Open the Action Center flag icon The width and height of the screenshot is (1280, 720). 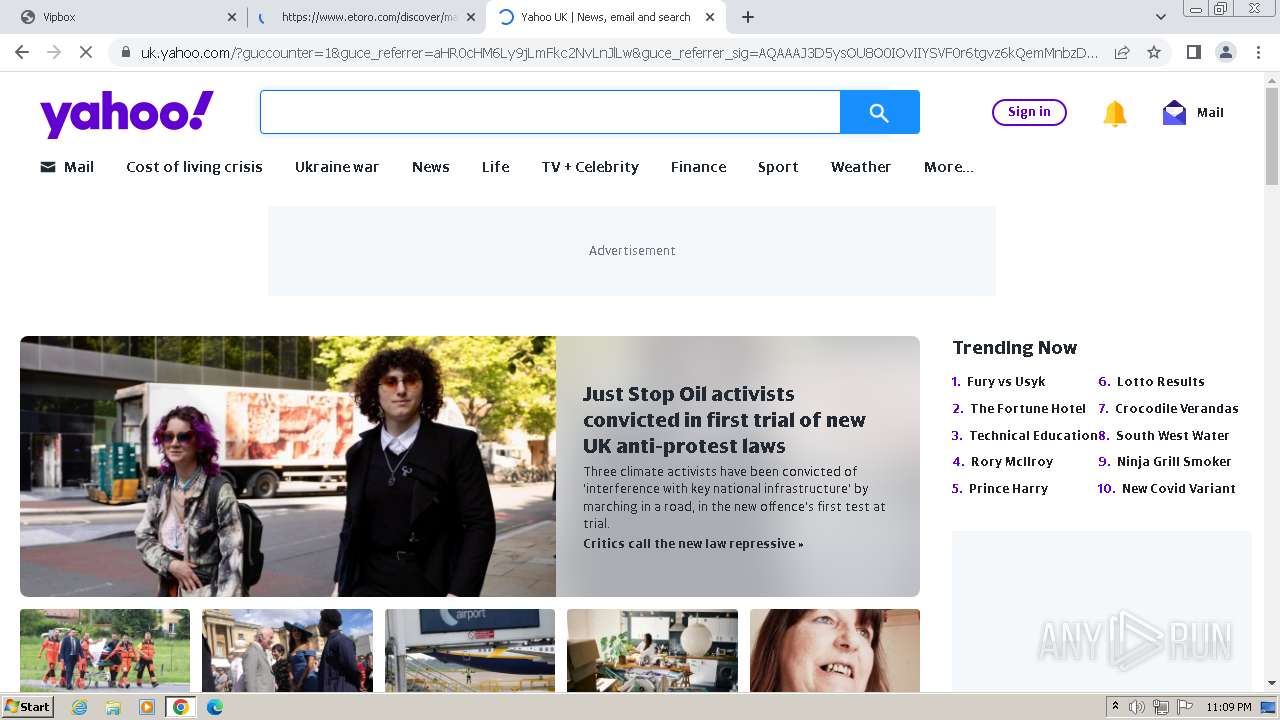[x=1185, y=707]
